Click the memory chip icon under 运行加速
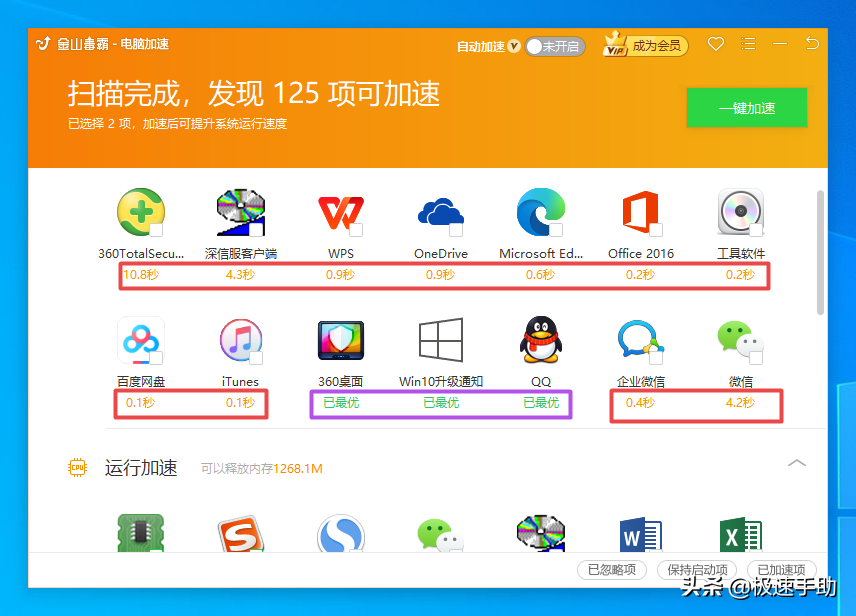 (x=141, y=533)
